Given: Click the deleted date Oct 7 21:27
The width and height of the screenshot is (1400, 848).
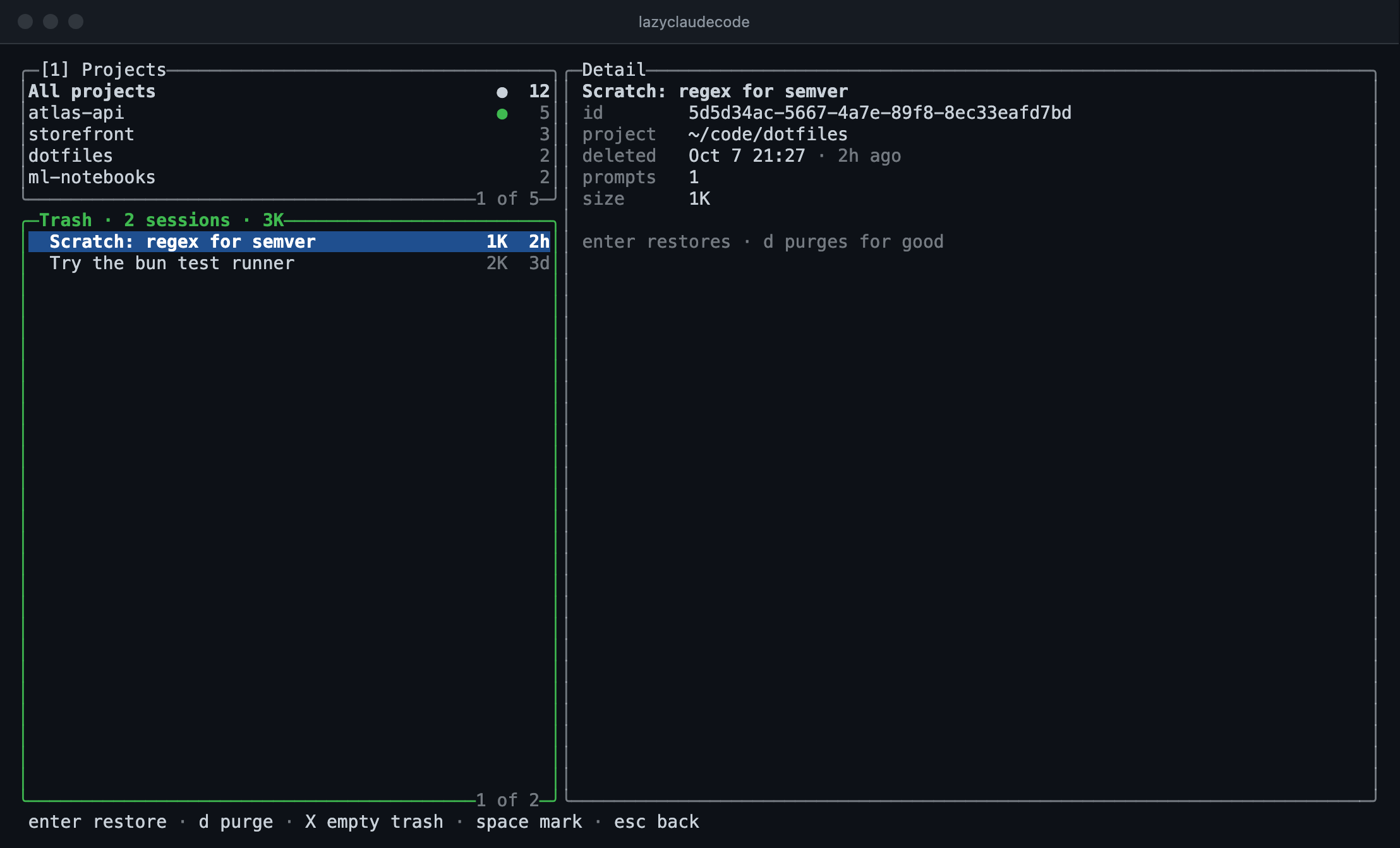Looking at the screenshot, I should (747, 156).
